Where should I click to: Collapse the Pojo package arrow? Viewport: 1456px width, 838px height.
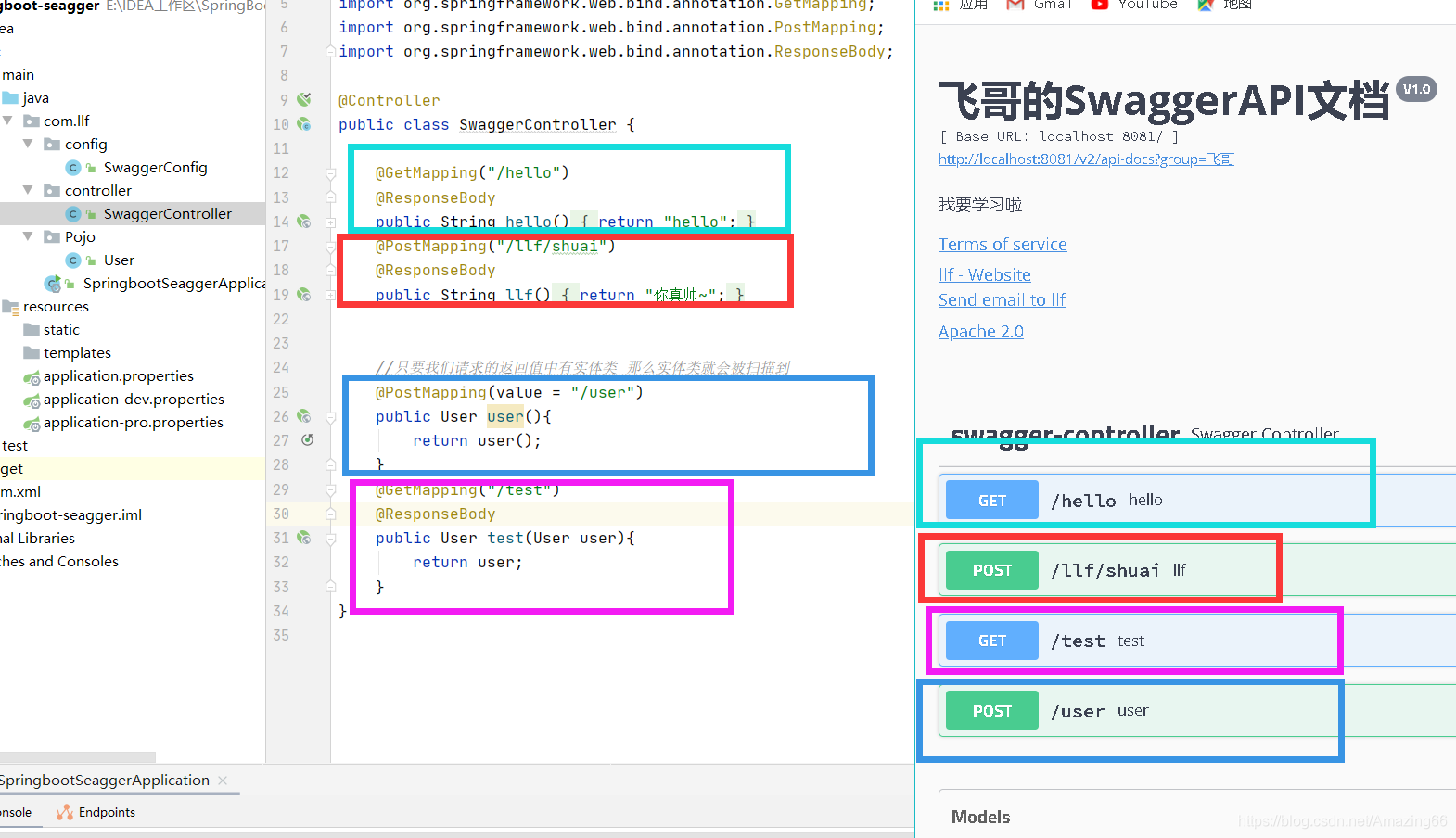(28, 236)
